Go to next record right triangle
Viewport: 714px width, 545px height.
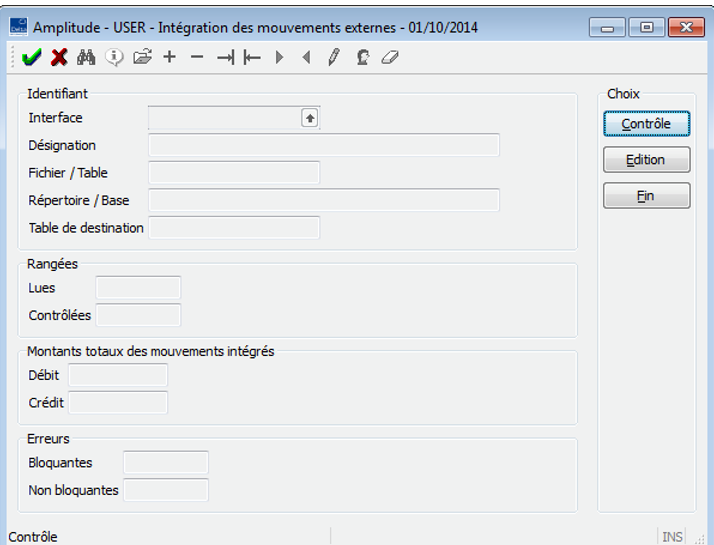click(280, 58)
